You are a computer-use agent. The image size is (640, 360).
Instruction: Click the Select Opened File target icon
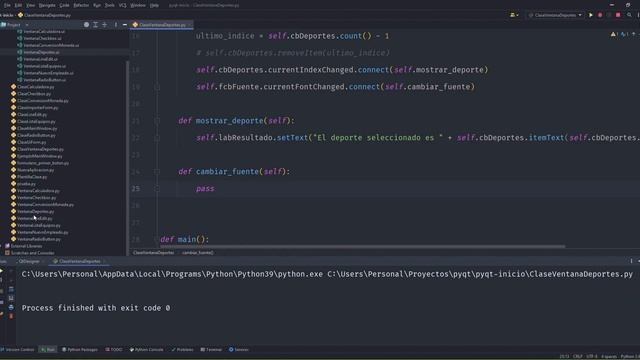tap(86, 25)
